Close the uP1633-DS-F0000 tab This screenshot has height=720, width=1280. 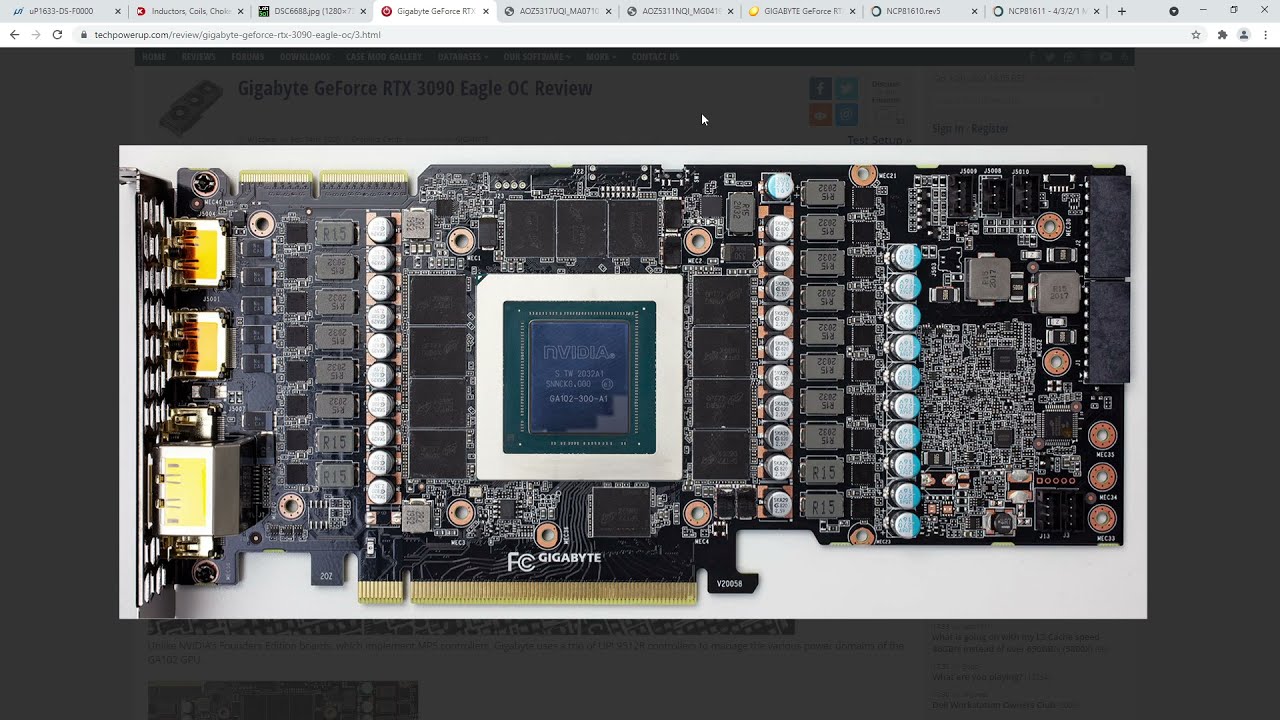click(118, 11)
